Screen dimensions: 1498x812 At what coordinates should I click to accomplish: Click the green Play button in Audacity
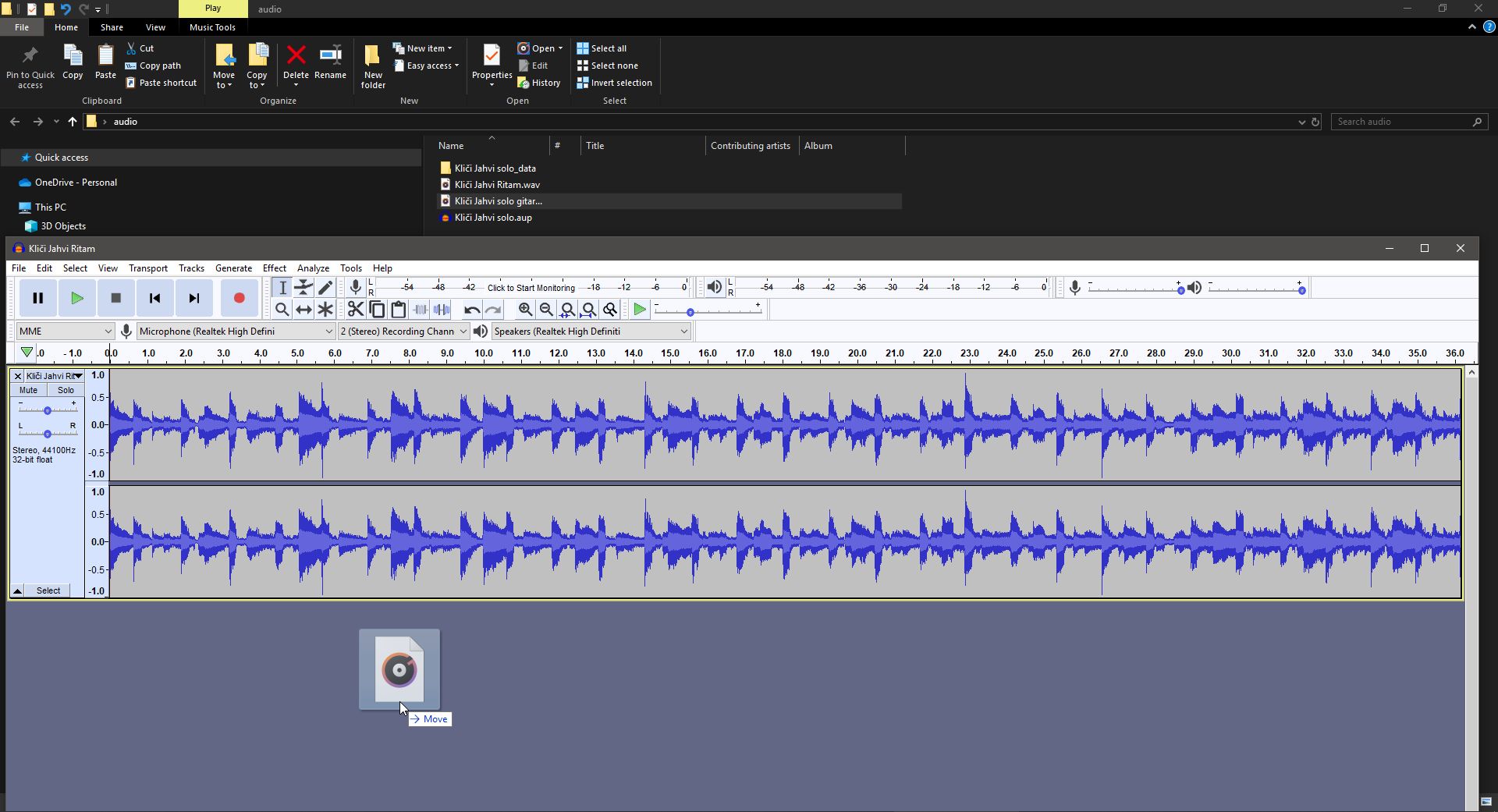[76, 298]
